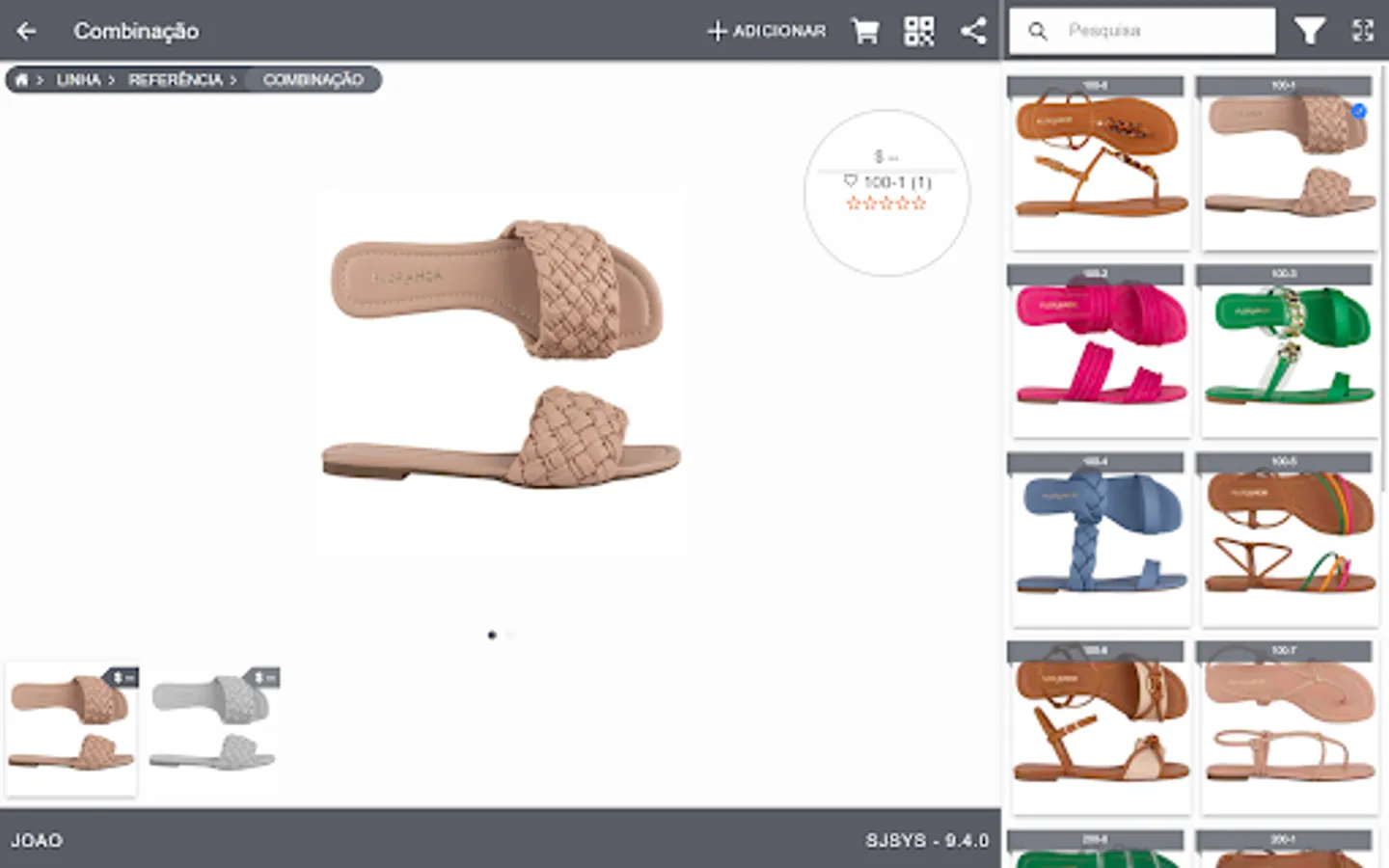Viewport: 1389px width, 868px height.
Task: Click the Pesquisa search field
Action: [1143, 31]
